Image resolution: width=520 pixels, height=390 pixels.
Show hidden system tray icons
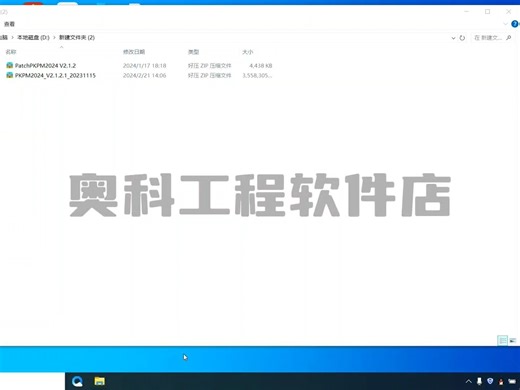(468, 381)
